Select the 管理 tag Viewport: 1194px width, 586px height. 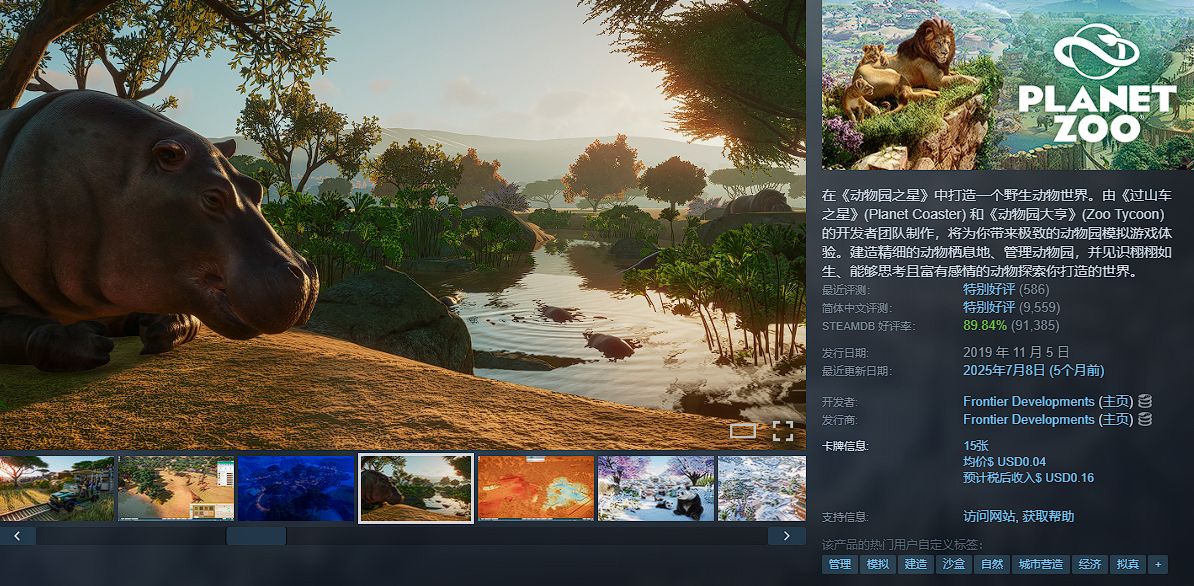pyautogui.click(x=839, y=564)
